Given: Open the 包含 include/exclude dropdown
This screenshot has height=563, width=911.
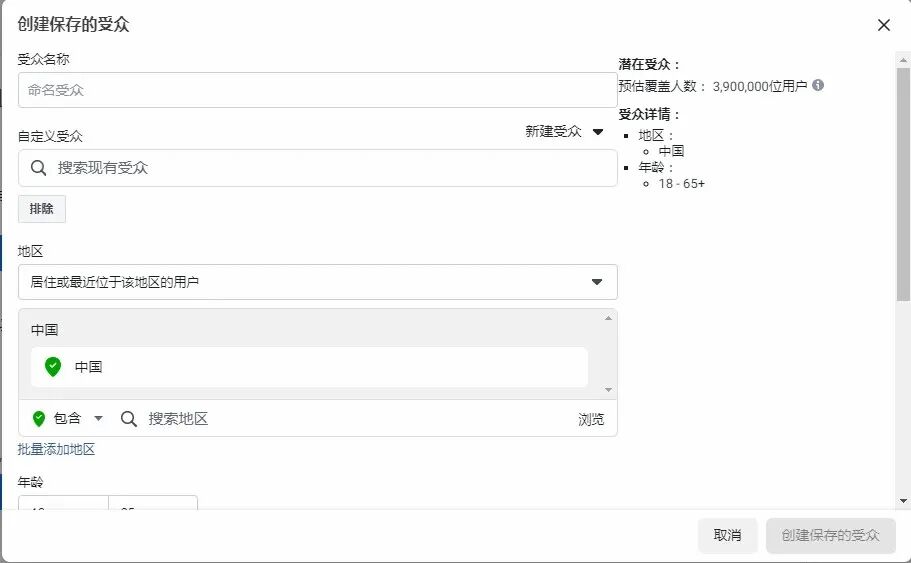Looking at the screenshot, I should click(69, 418).
